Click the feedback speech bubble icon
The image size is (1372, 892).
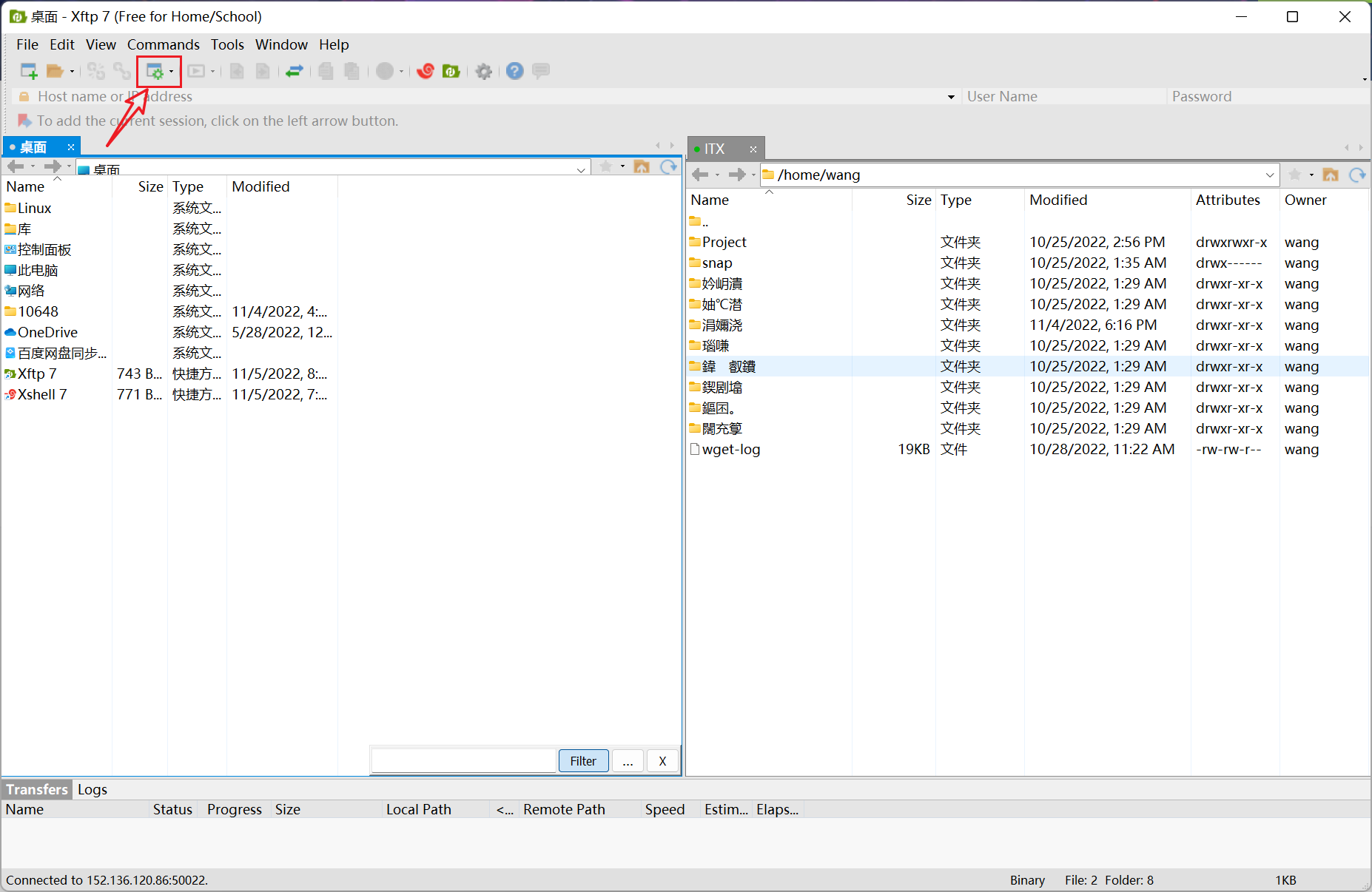click(542, 71)
